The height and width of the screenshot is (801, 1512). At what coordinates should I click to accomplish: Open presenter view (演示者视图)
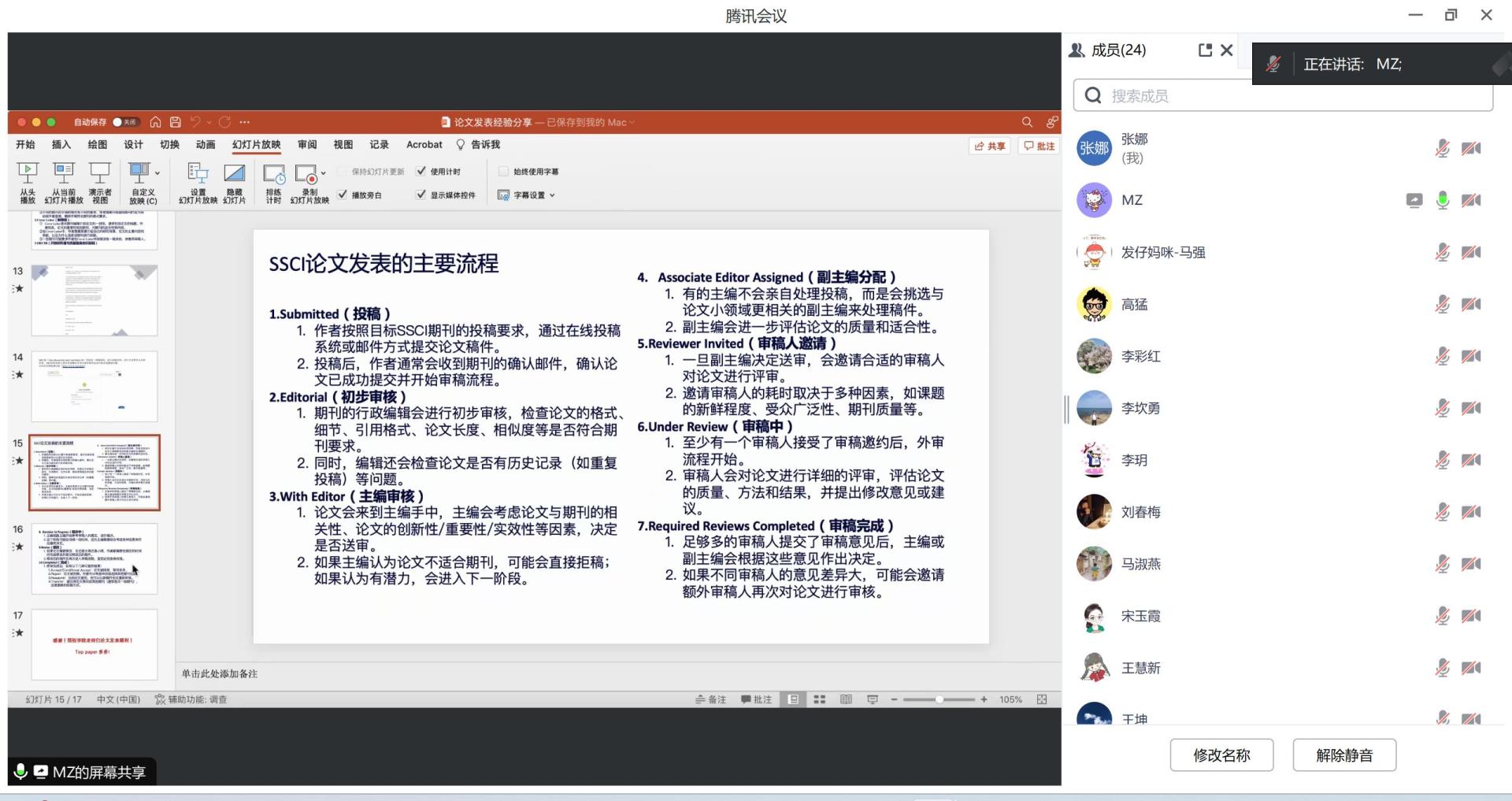pos(100,182)
